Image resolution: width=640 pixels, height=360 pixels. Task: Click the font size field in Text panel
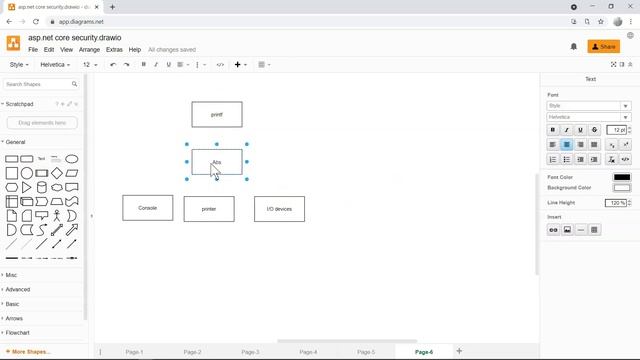click(x=616, y=130)
